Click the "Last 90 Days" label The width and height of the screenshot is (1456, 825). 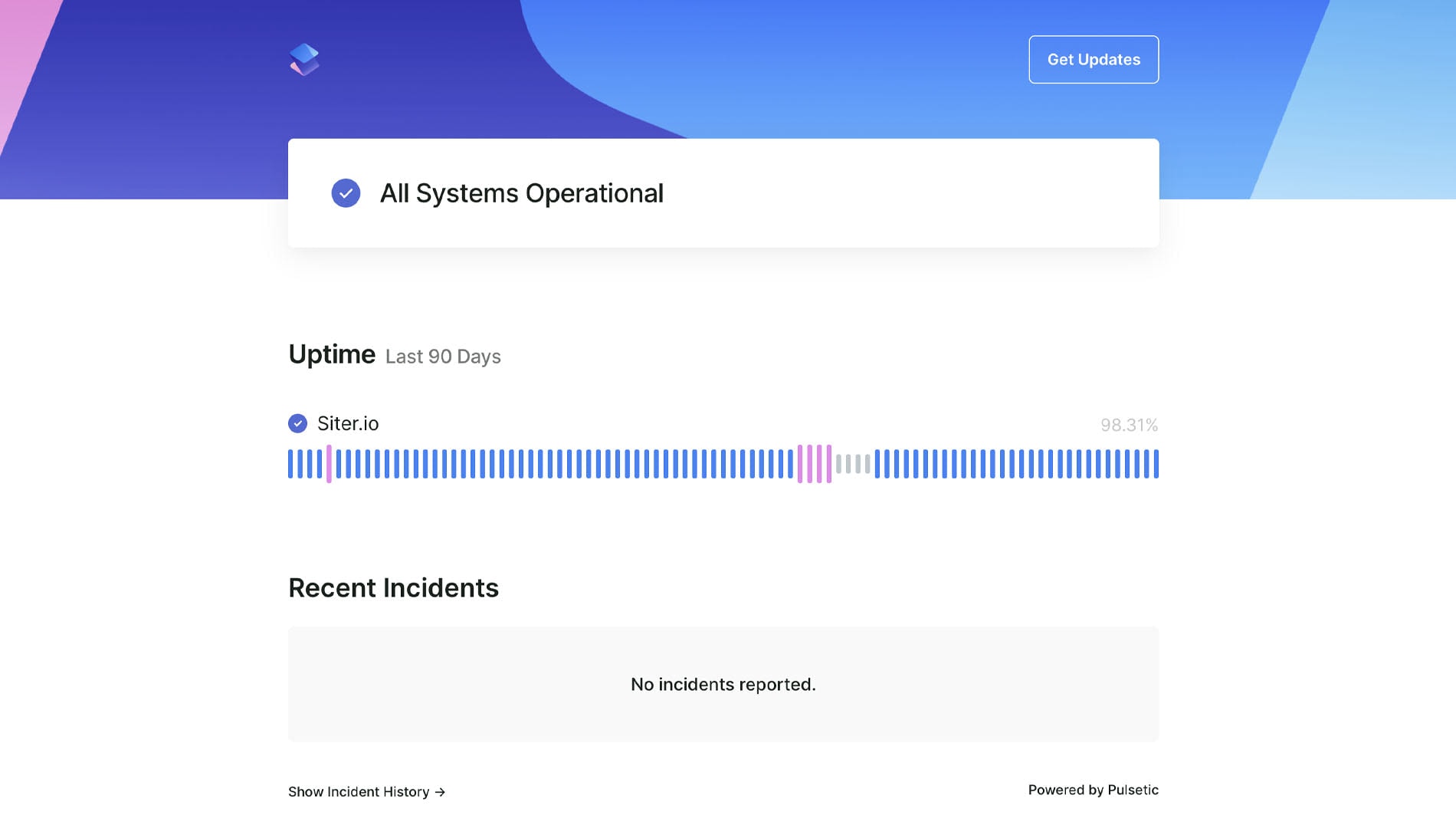(443, 357)
